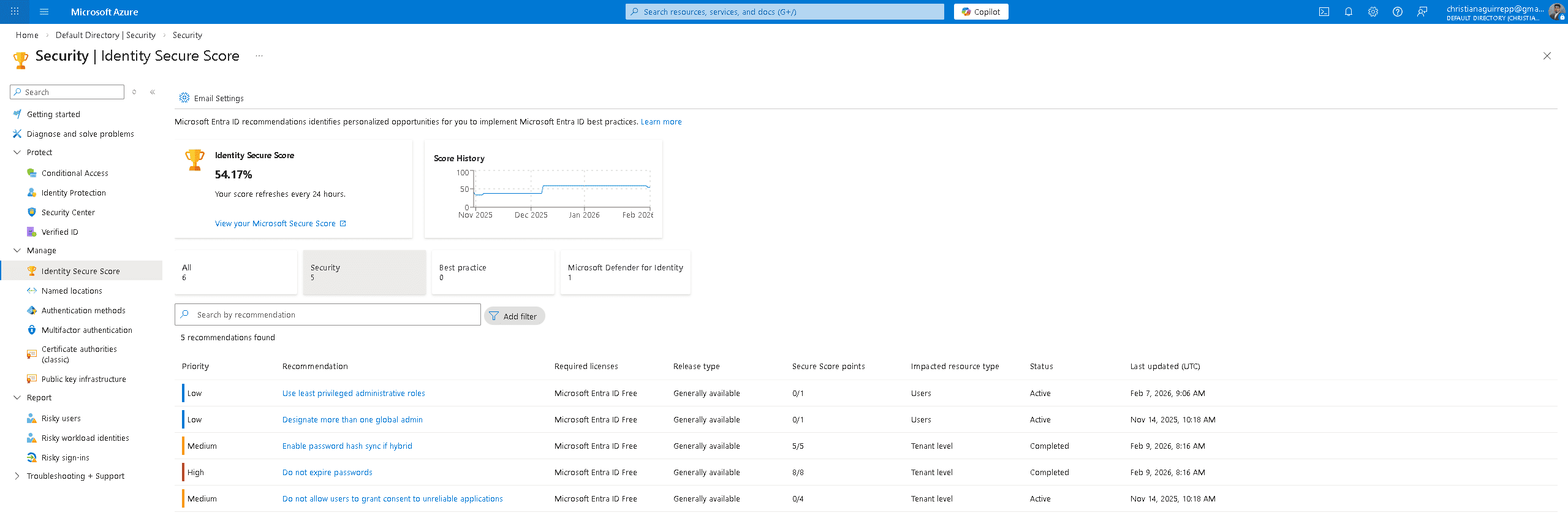Open the Azure portal hamburger menu

point(44,12)
